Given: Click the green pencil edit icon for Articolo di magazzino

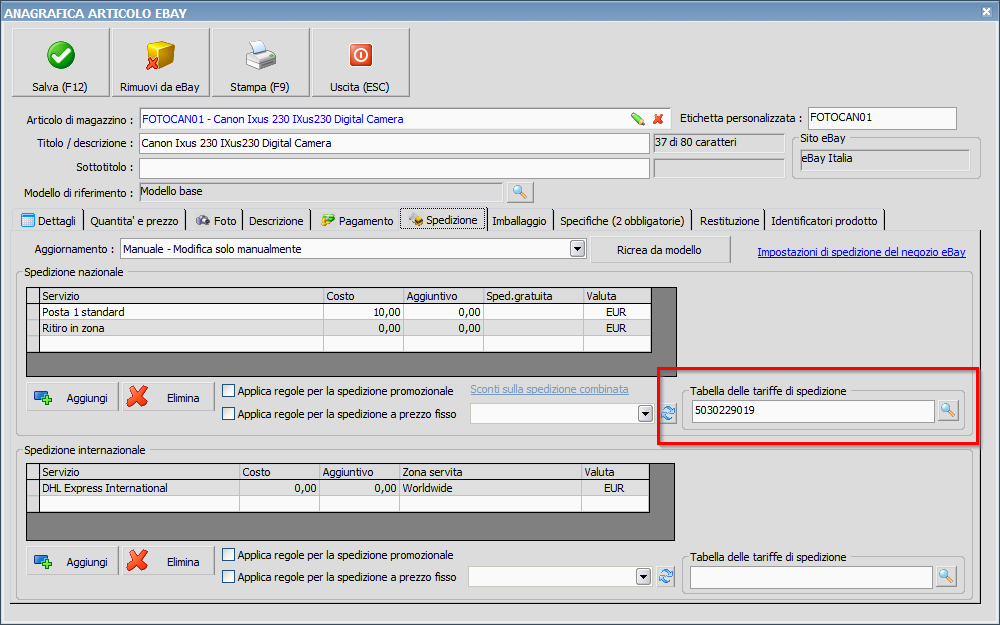Looking at the screenshot, I should (637, 119).
